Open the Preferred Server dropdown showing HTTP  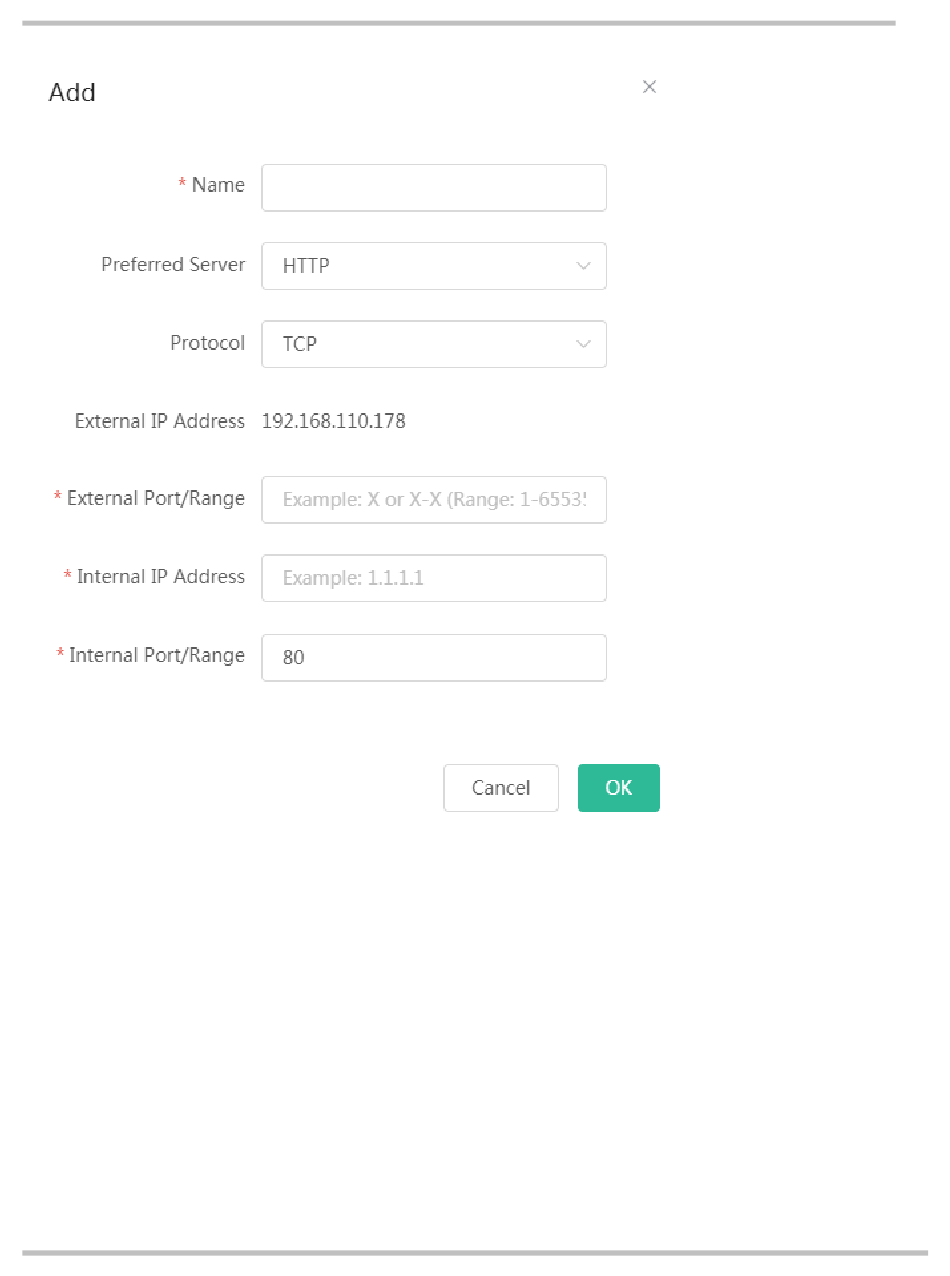[x=434, y=266]
